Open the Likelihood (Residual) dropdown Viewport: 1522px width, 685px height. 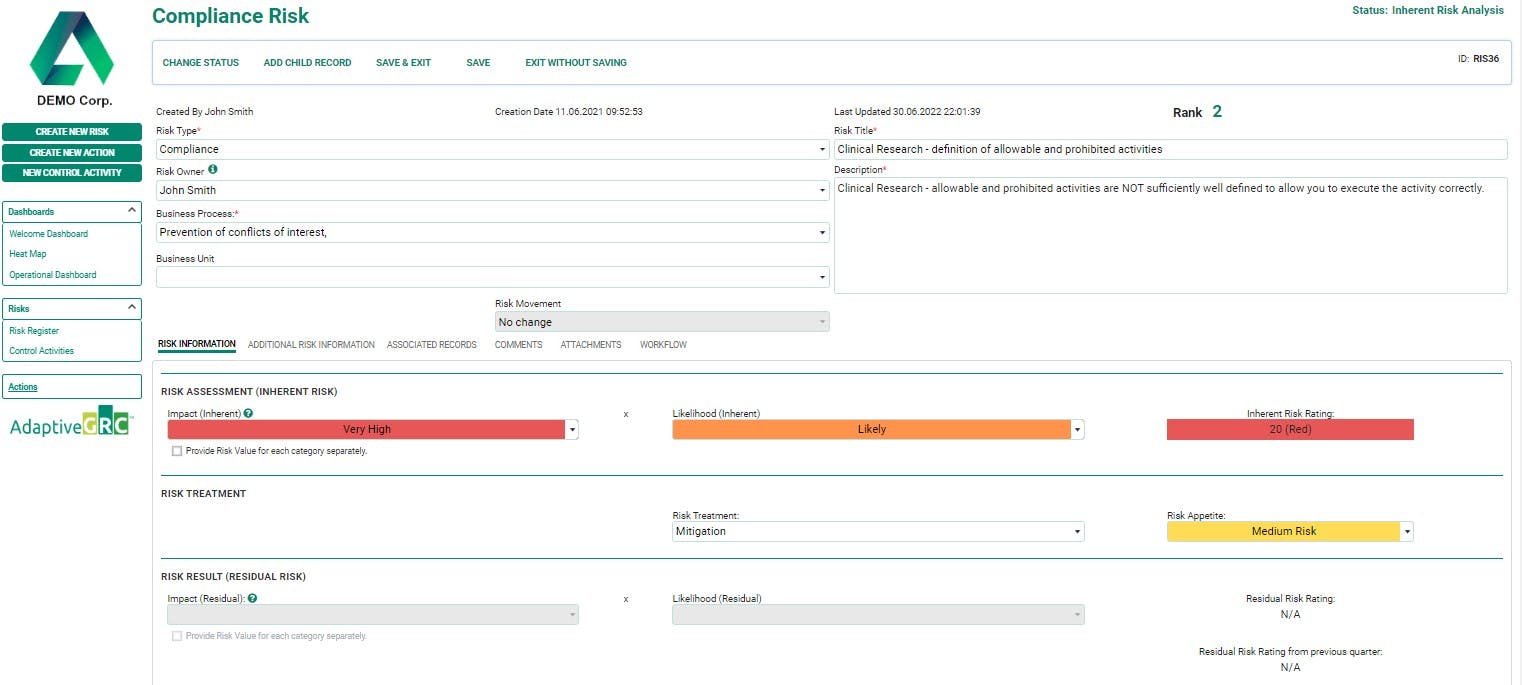[878, 615]
